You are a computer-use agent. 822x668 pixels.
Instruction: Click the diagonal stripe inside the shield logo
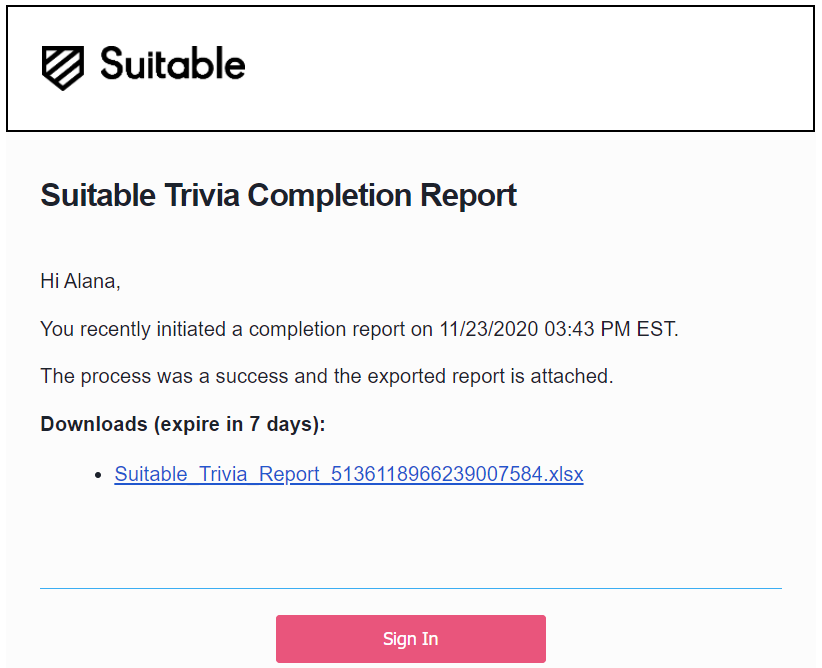pyautogui.click(x=60, y=66)
